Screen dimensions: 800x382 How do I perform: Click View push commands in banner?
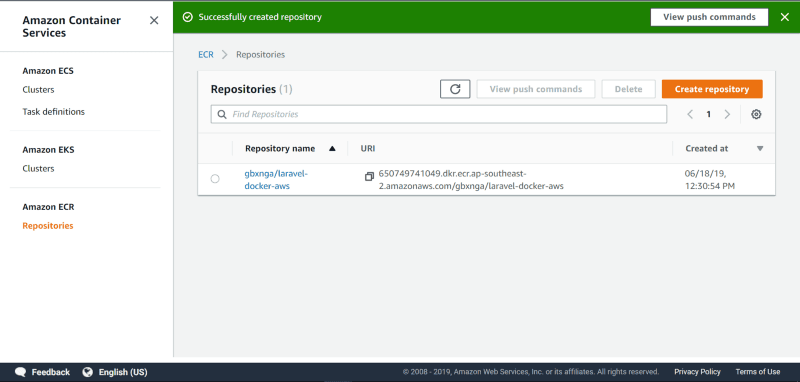tap(709, 17)
